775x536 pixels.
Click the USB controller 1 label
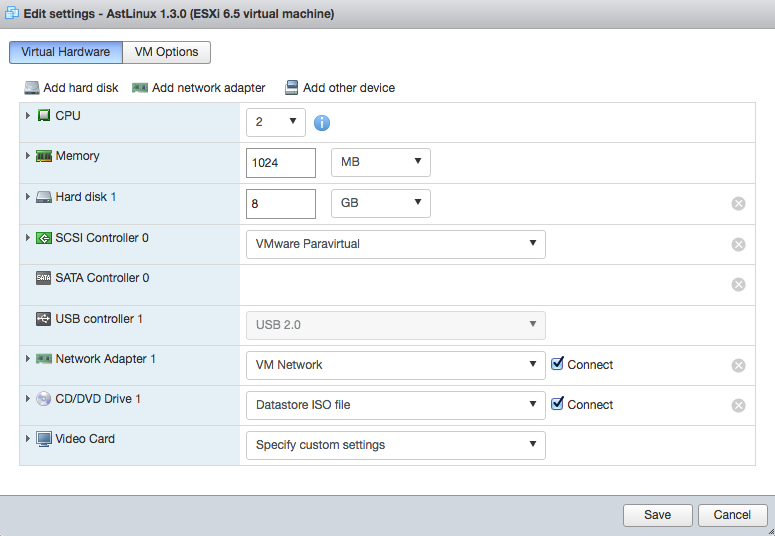pyautogui.click(x=99, y=319)
